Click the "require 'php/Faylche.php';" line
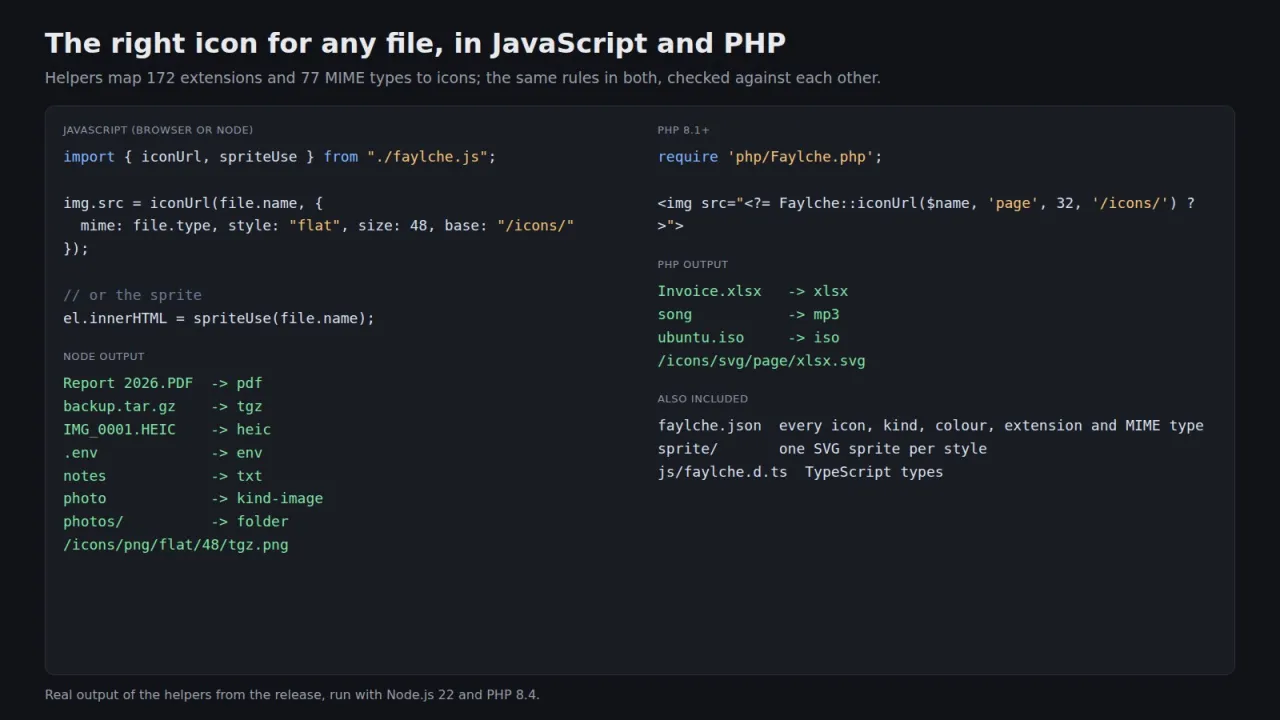 [x=770, y=157]
